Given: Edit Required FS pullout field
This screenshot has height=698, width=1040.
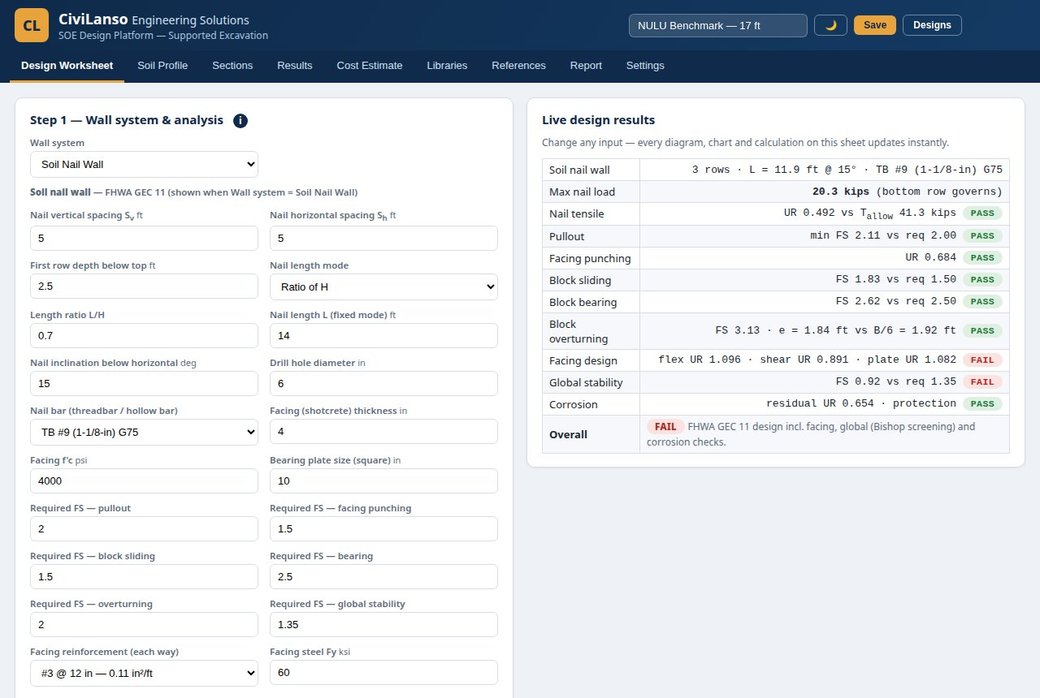Looking at the screenshot, I should pos(144,529).
